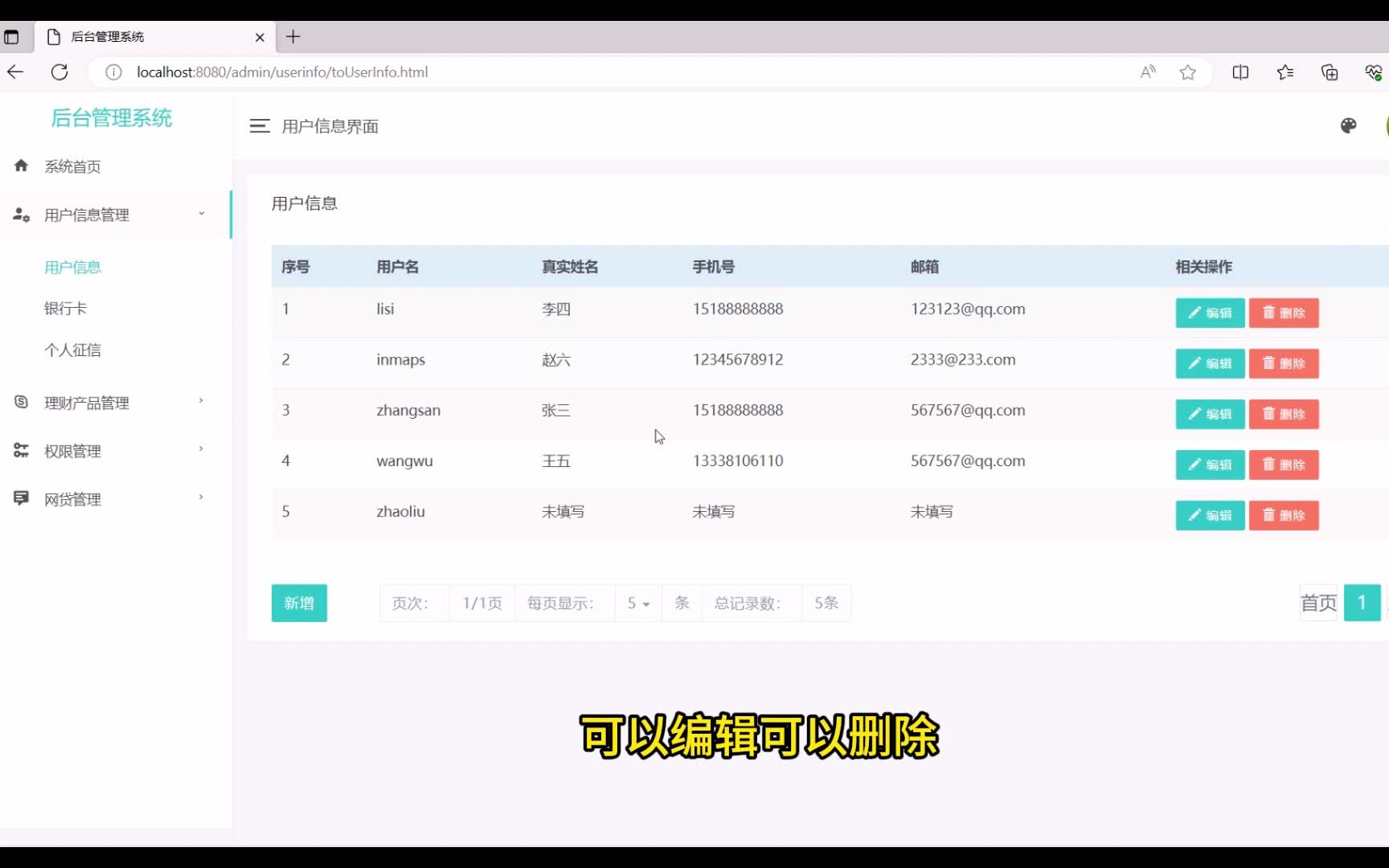The width and height of the screenshot is (1389, 868).
Task: Edit user zhangsan
Action: (1210, 414)
